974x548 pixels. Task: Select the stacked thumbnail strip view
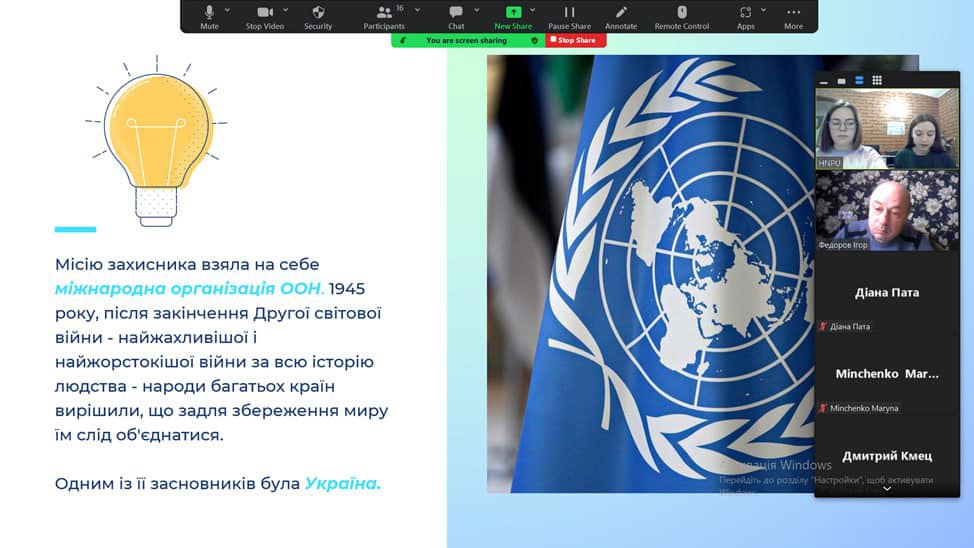pyautogui.click(x=859, y=81)
